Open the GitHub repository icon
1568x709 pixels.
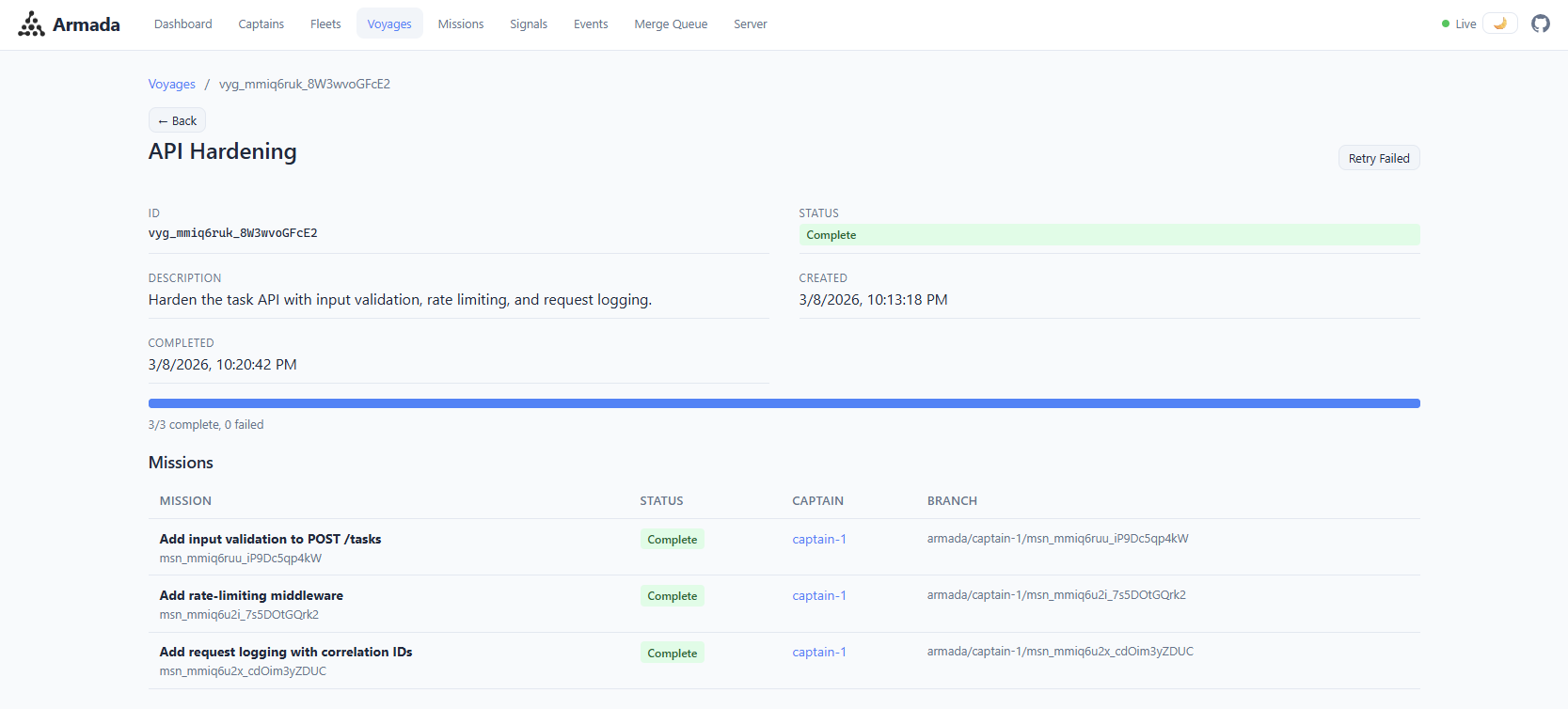[1540, 24]
